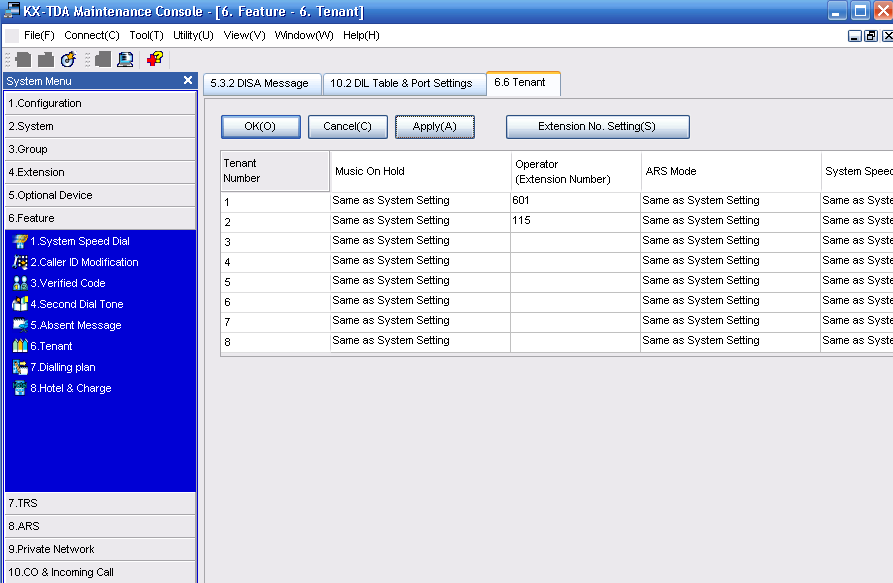Image resolution: width=893 pixels, height=583 pixels.
Task: Open the File(F) menu
Action: click(x=39, y=35)
